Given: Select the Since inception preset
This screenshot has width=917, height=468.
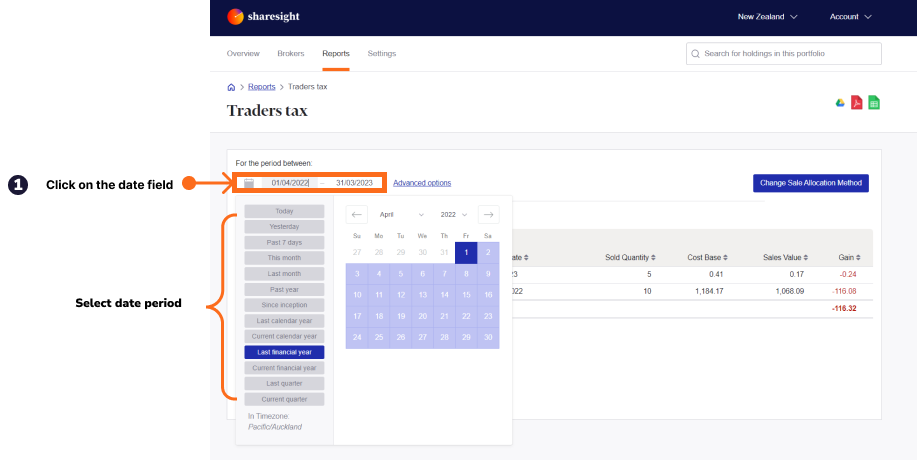Looking at the screenshot, I should coord(284,305).
